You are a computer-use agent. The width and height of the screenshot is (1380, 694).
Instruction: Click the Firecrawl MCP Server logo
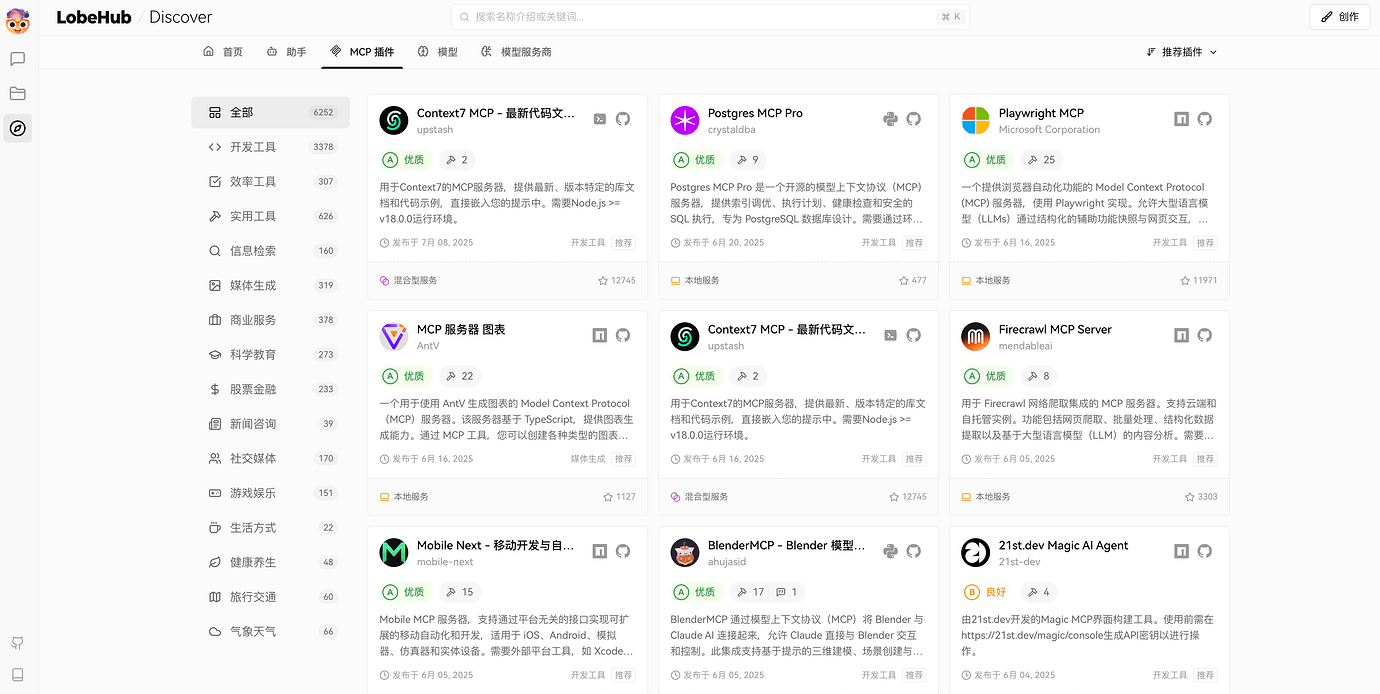[x=976, y=336]
